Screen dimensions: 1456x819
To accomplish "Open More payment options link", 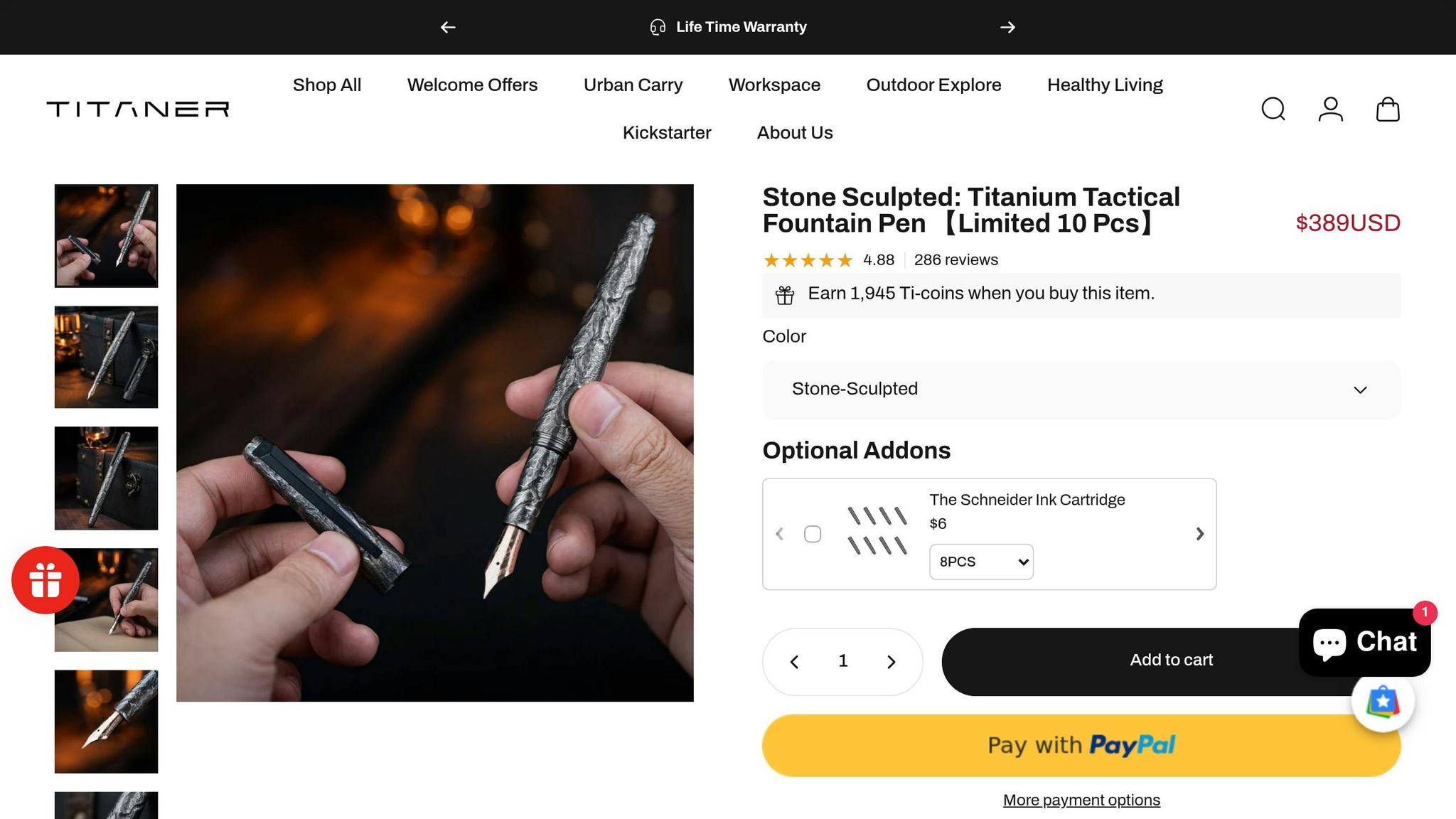I will [1081, 801].
